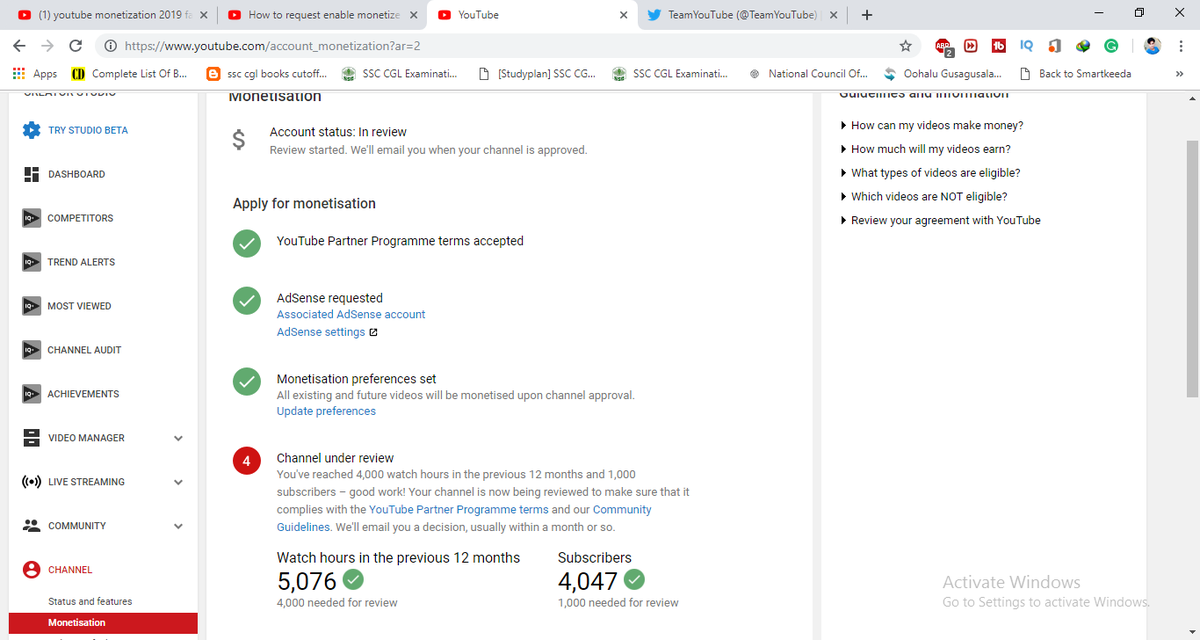Screen dimensions: 1200x640
Task: Click the Competitors vidIQ icon
Action: click(31, 218)
